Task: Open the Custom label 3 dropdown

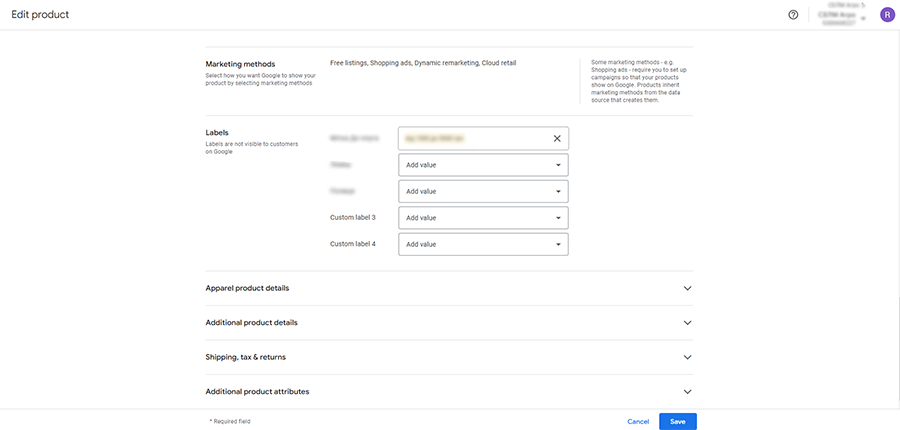Action: [483, 217]
